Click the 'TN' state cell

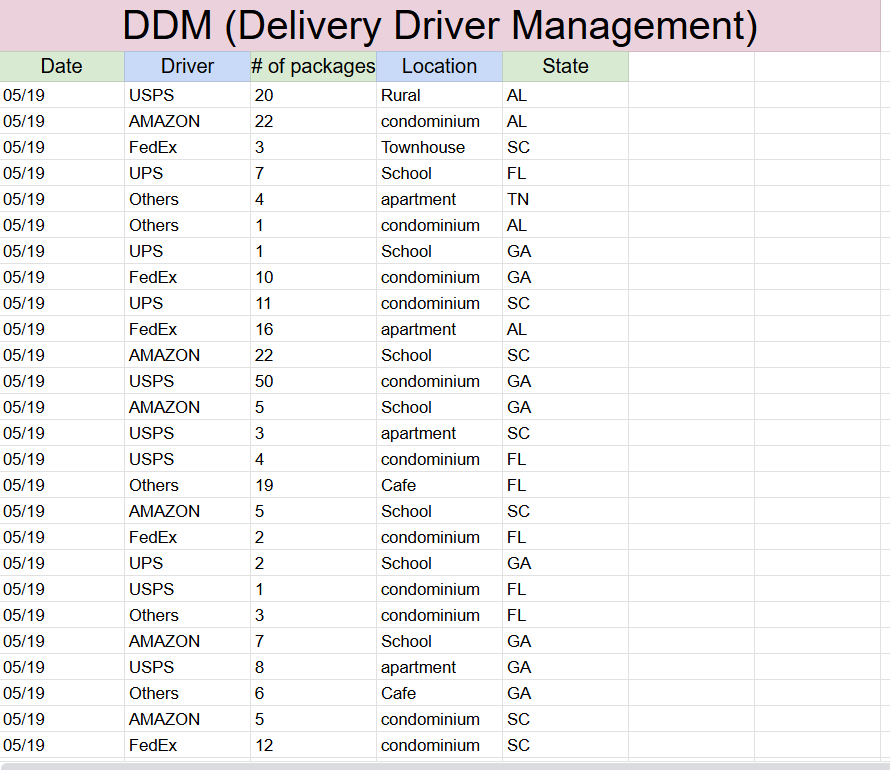coord(565,199)
